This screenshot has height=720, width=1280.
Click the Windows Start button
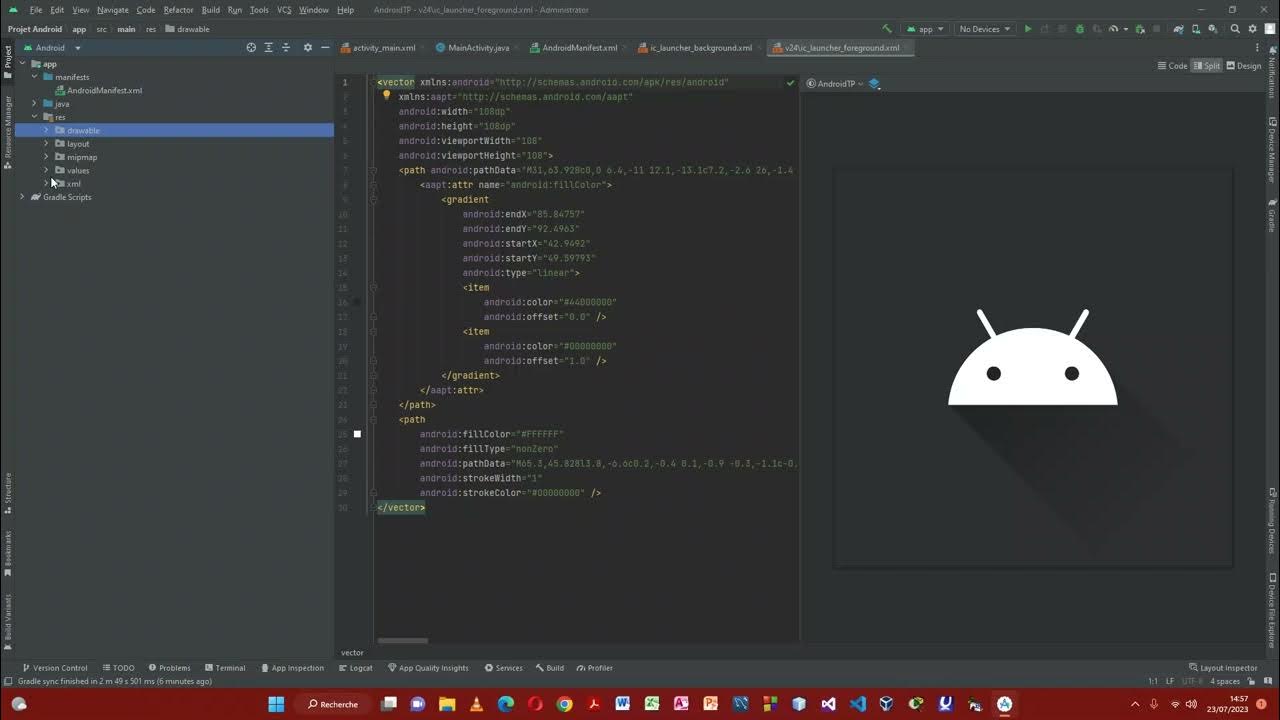pyautogui.click(x=276, y=704)
